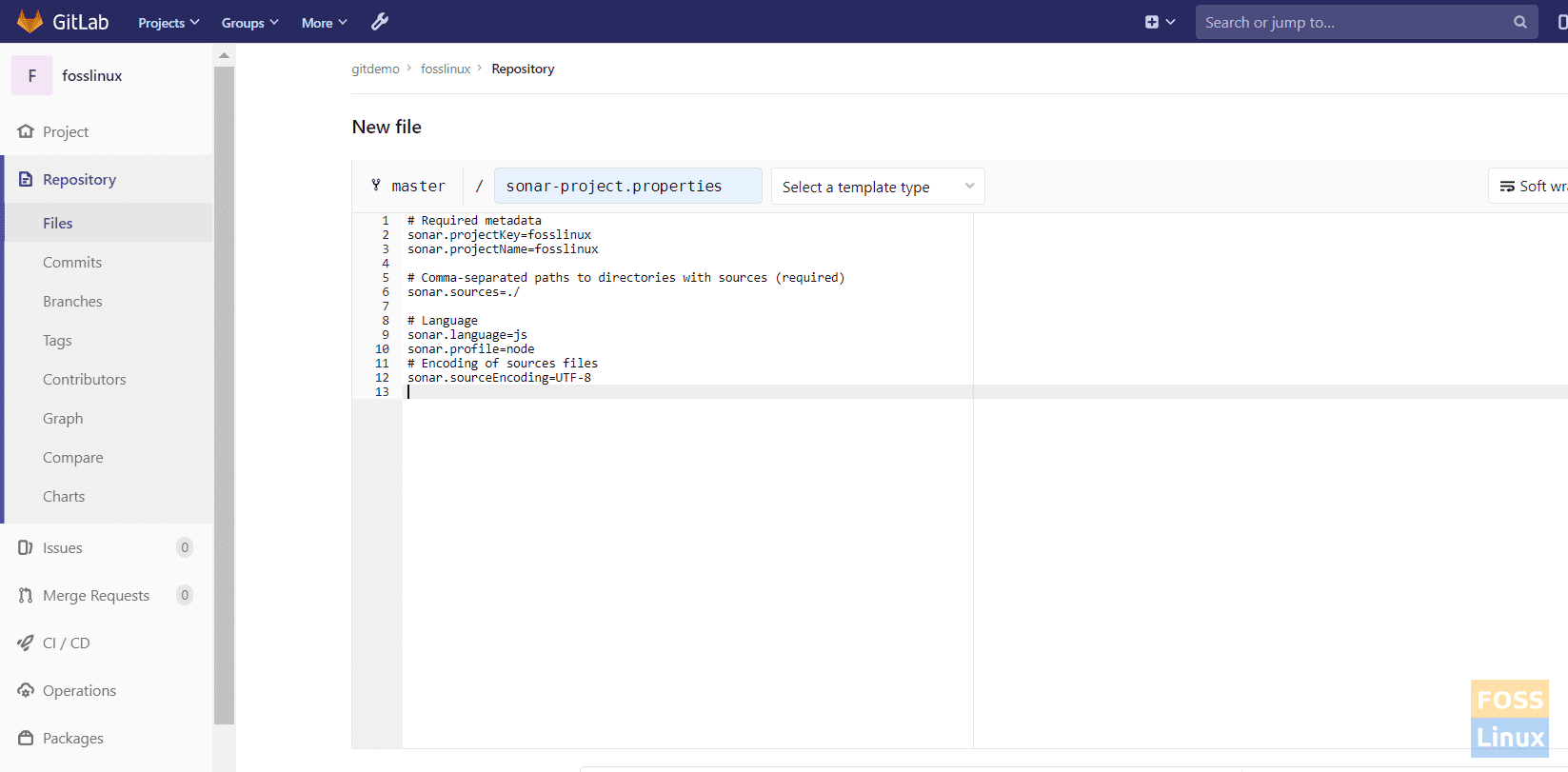
Task: Open the Issues sidebar item
Action: point(63,547)
